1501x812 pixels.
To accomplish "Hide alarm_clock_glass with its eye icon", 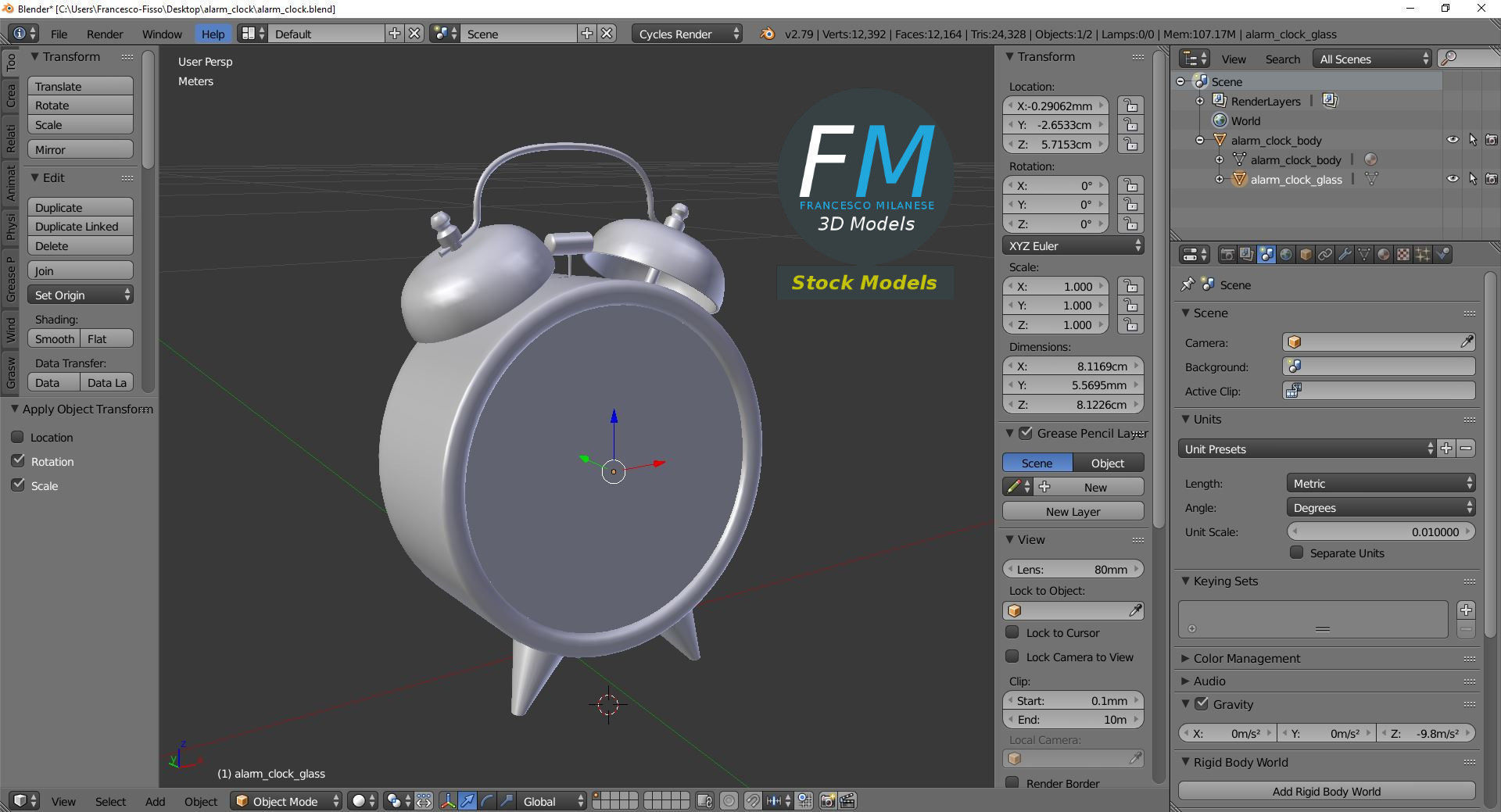I will 1453,179.
